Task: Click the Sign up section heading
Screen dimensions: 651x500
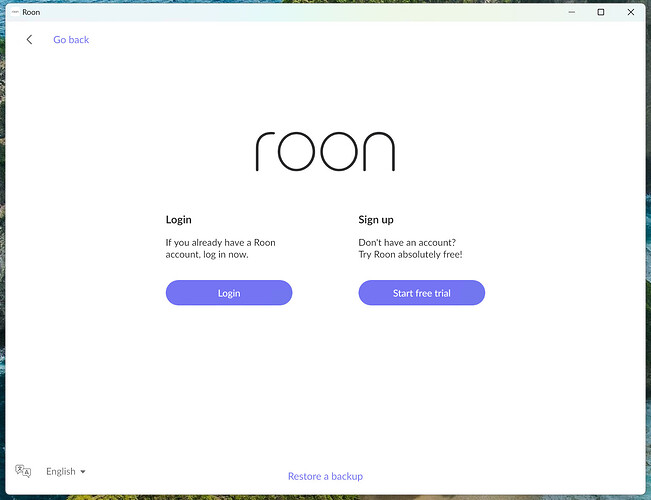Action: coord(376,220)
